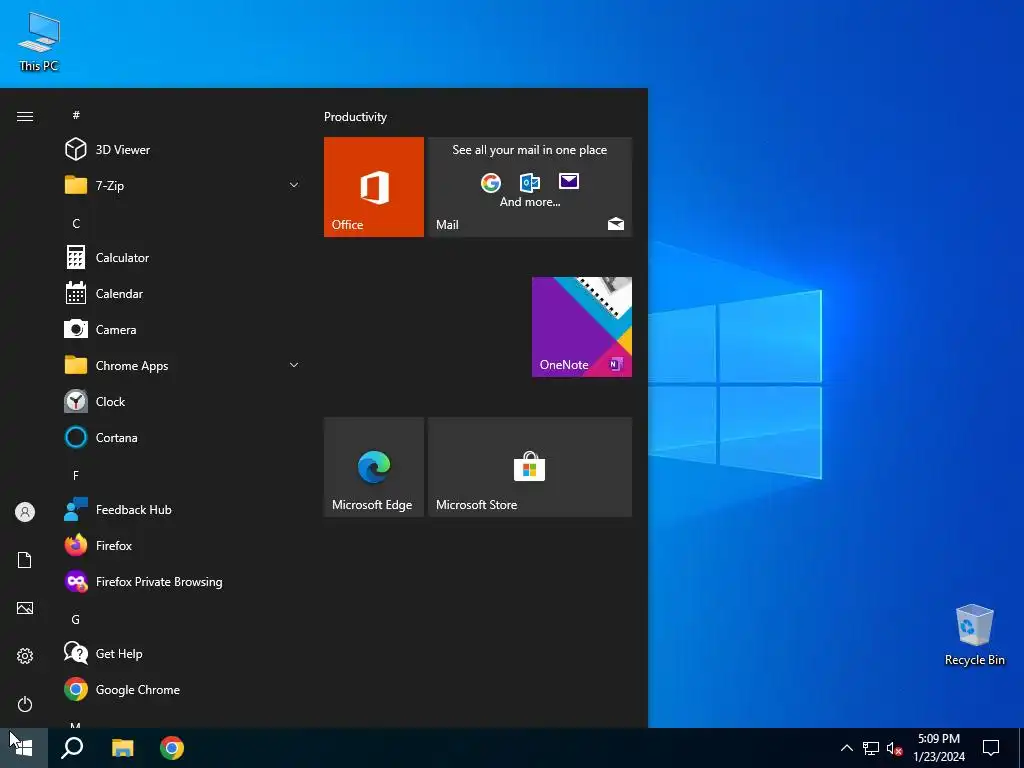Click the Productivity group title

pos(355,117)
